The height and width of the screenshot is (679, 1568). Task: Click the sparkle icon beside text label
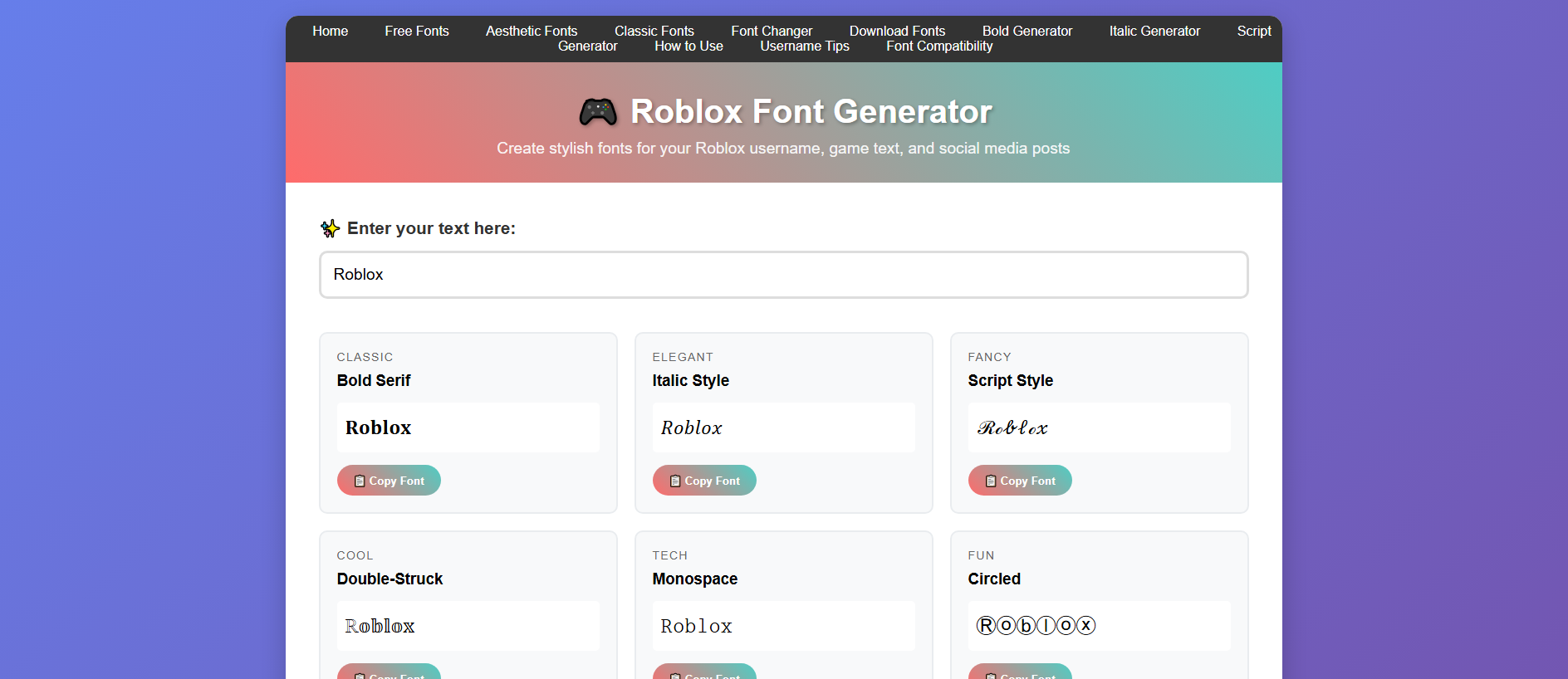pos(330,228)
